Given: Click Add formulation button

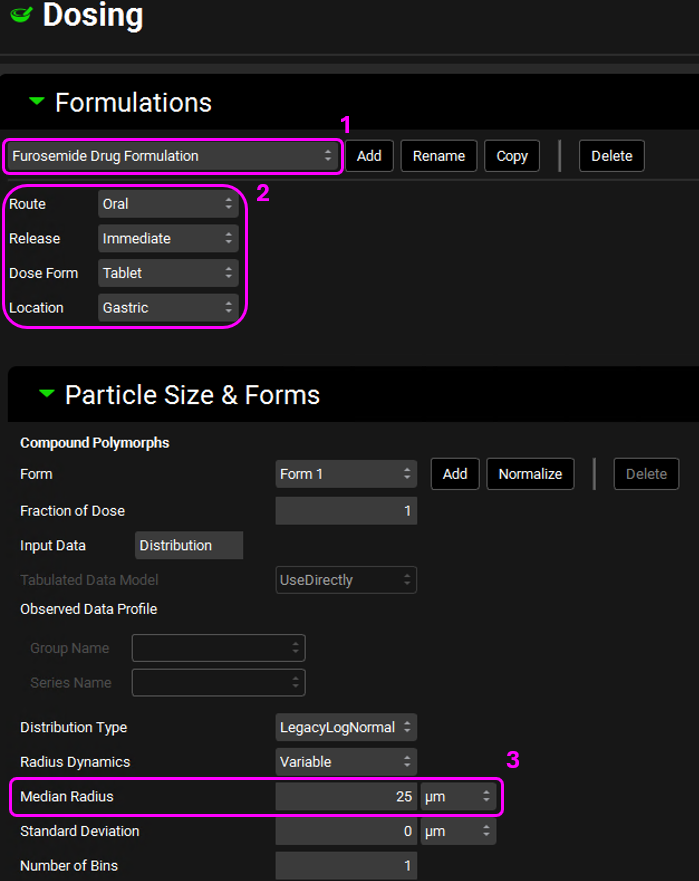Looking at the screenshot, I should (369, 156).
